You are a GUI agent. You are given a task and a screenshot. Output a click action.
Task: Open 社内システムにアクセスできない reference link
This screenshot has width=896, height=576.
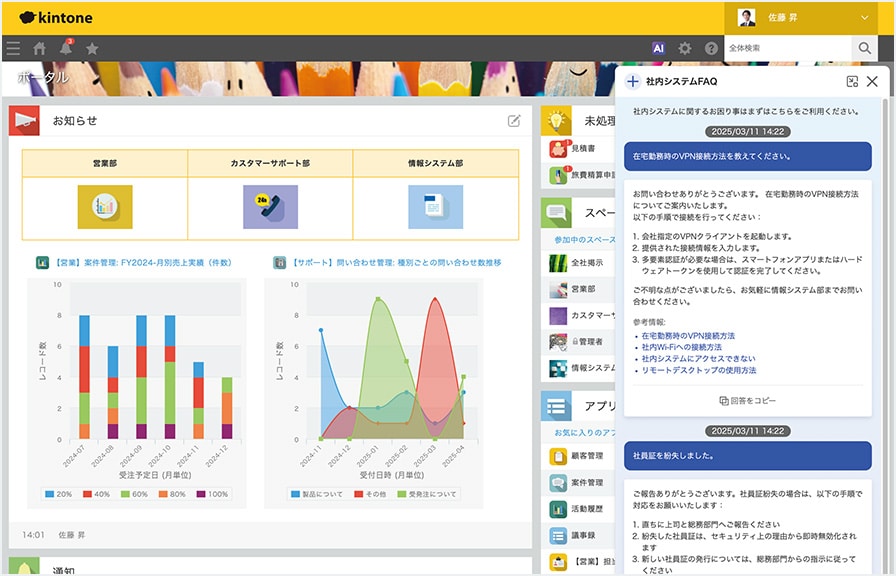pyautogui.click(x=698, y=359)
